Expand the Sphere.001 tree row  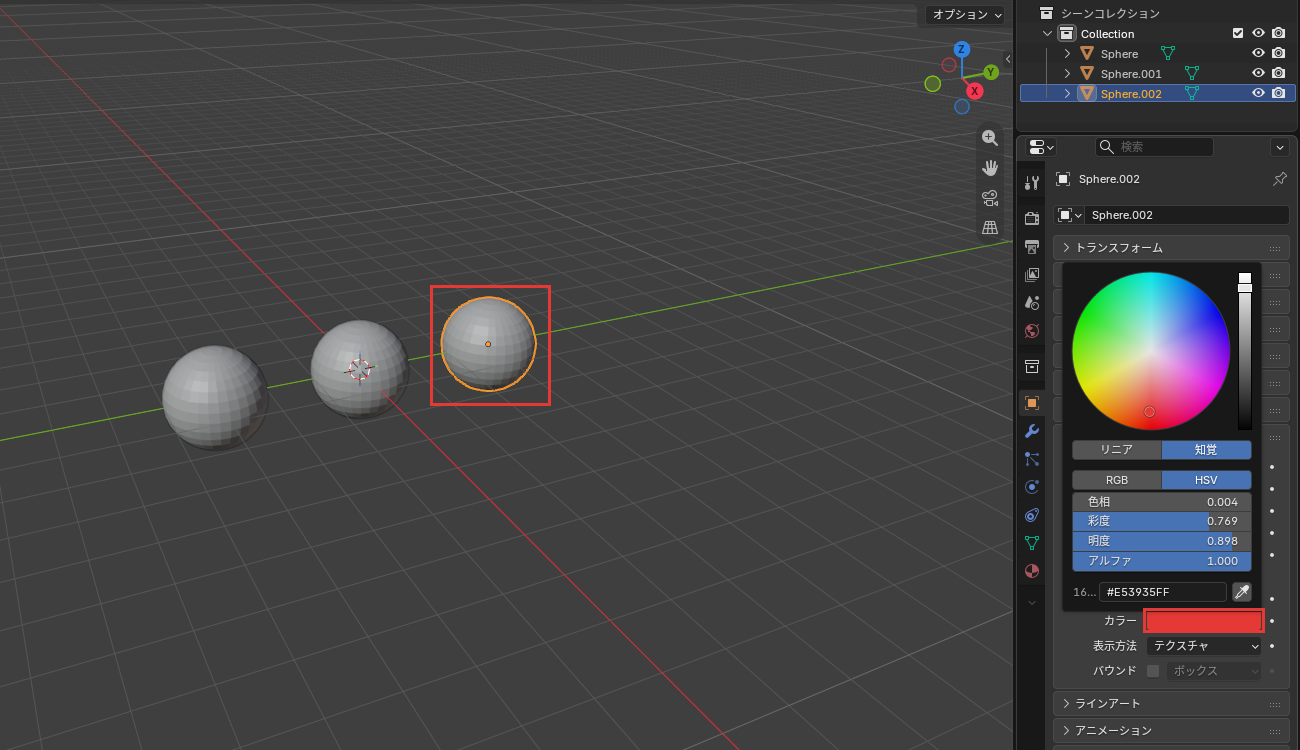pyautogui.click(x=1067, y=73)
